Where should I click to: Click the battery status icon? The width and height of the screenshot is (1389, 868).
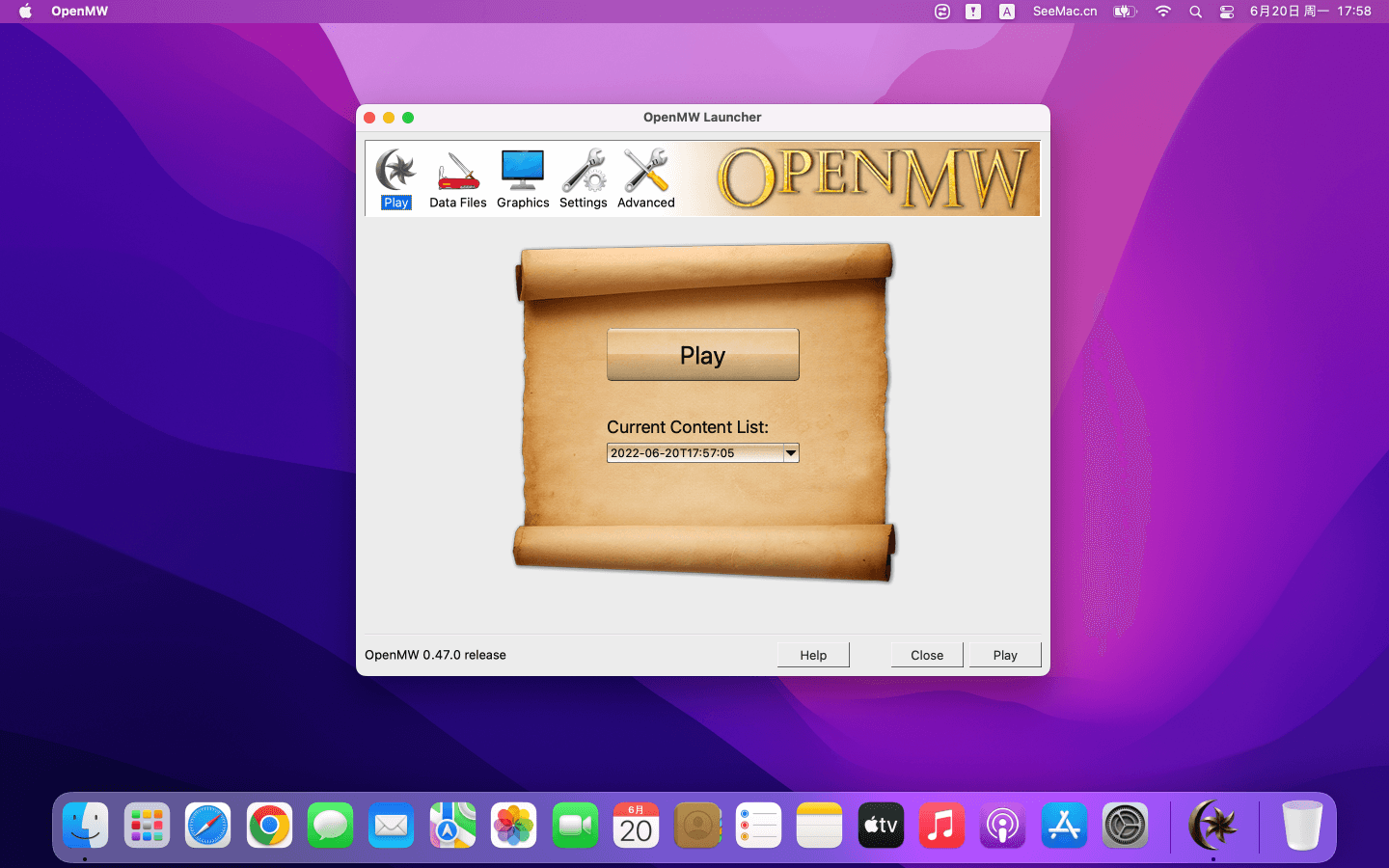tap(1125, 12)
